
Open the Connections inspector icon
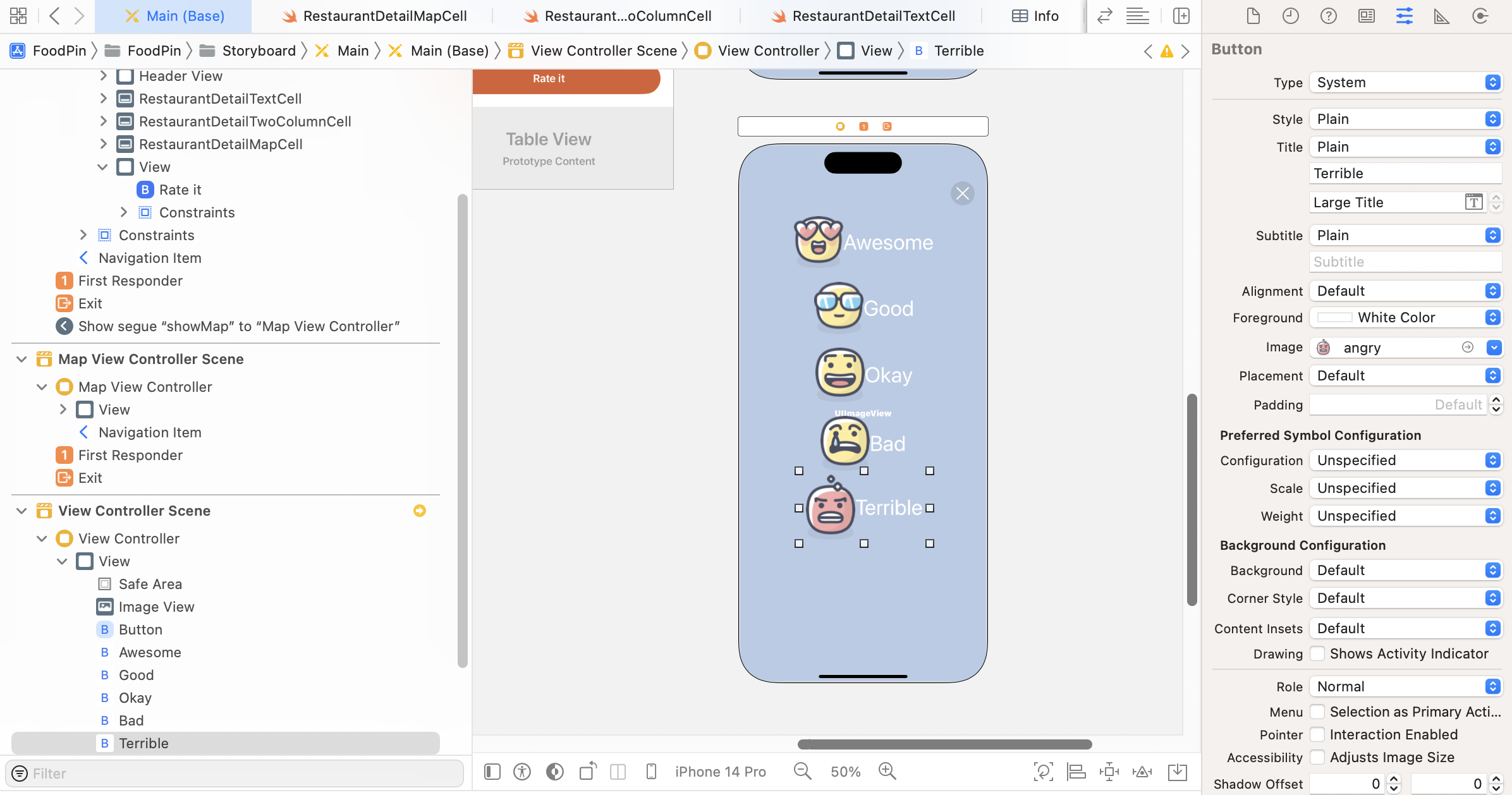[x=1479, y=16]
